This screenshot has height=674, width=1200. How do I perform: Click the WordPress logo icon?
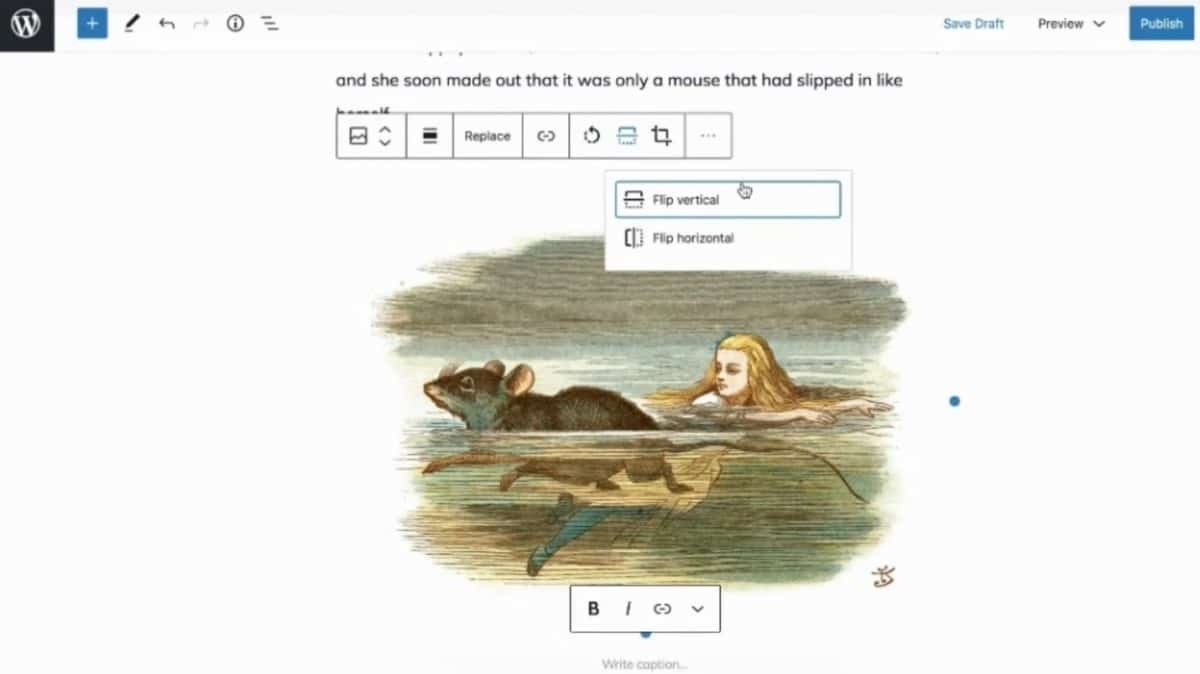26,24
